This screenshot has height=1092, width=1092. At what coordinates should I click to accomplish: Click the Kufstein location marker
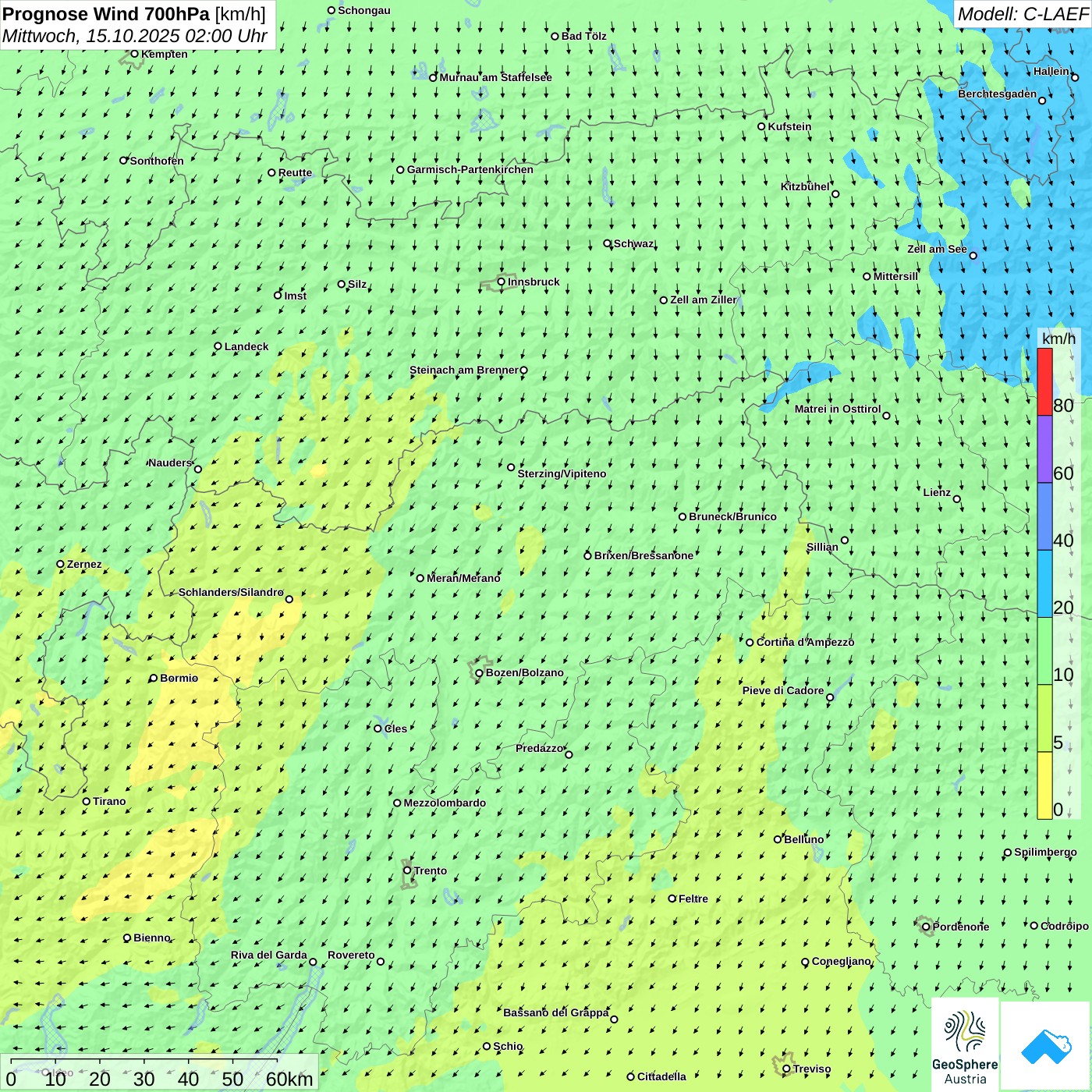pyautogui.click(x=762, y=126)
